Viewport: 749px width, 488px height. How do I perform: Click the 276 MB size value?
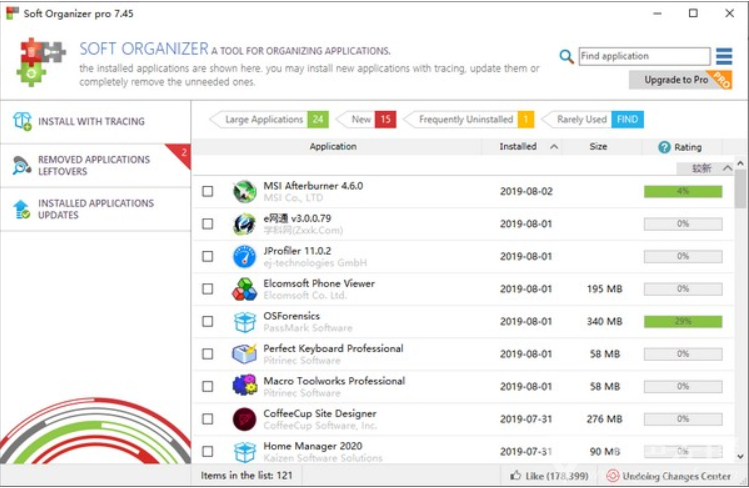(604, 419)
